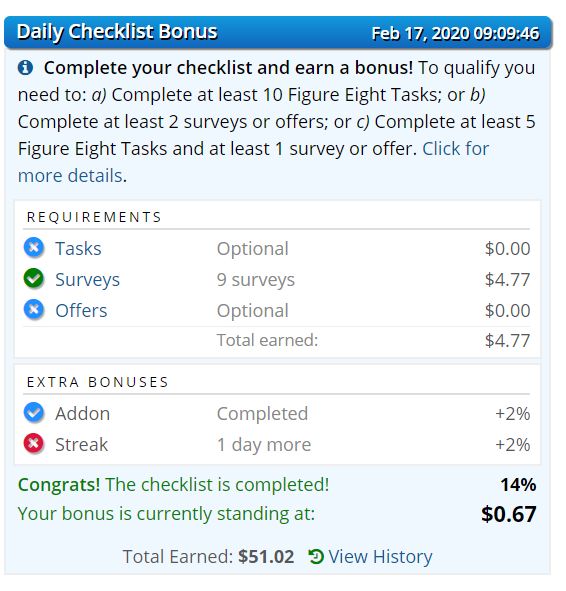Click the '9 surveys' status text
The image size is (566, 591).
click(256, 280)
